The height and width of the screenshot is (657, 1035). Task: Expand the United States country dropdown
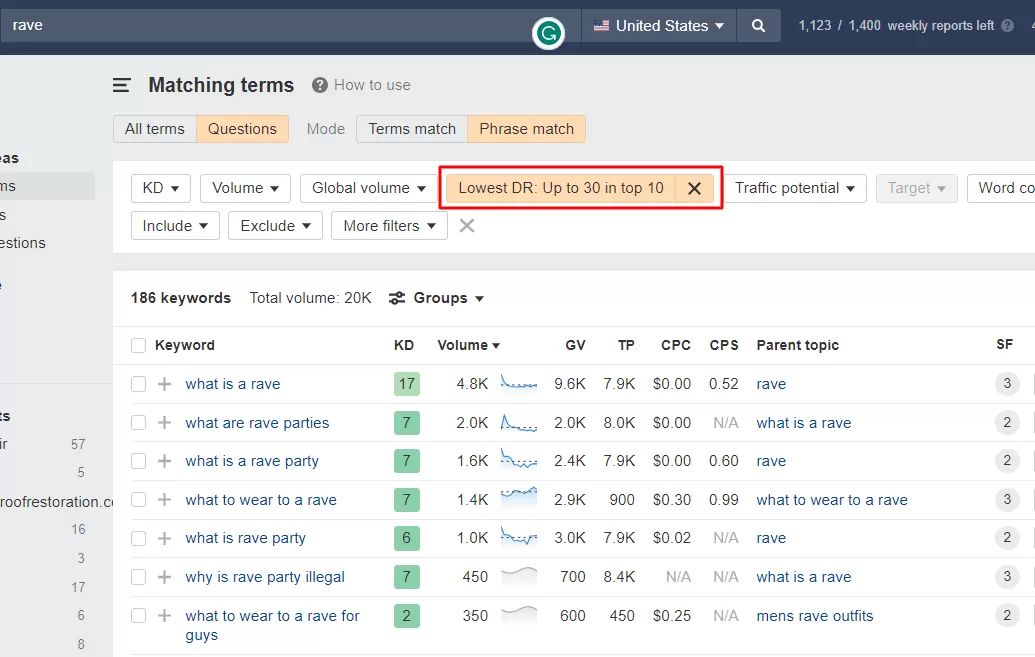point(659,26)
